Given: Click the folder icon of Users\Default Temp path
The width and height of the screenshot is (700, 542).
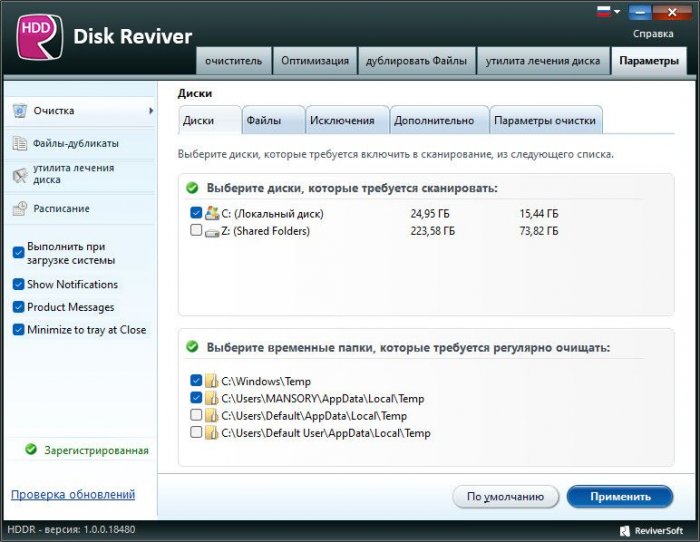Looking at the screenshot, I should [x=211, y=415].
